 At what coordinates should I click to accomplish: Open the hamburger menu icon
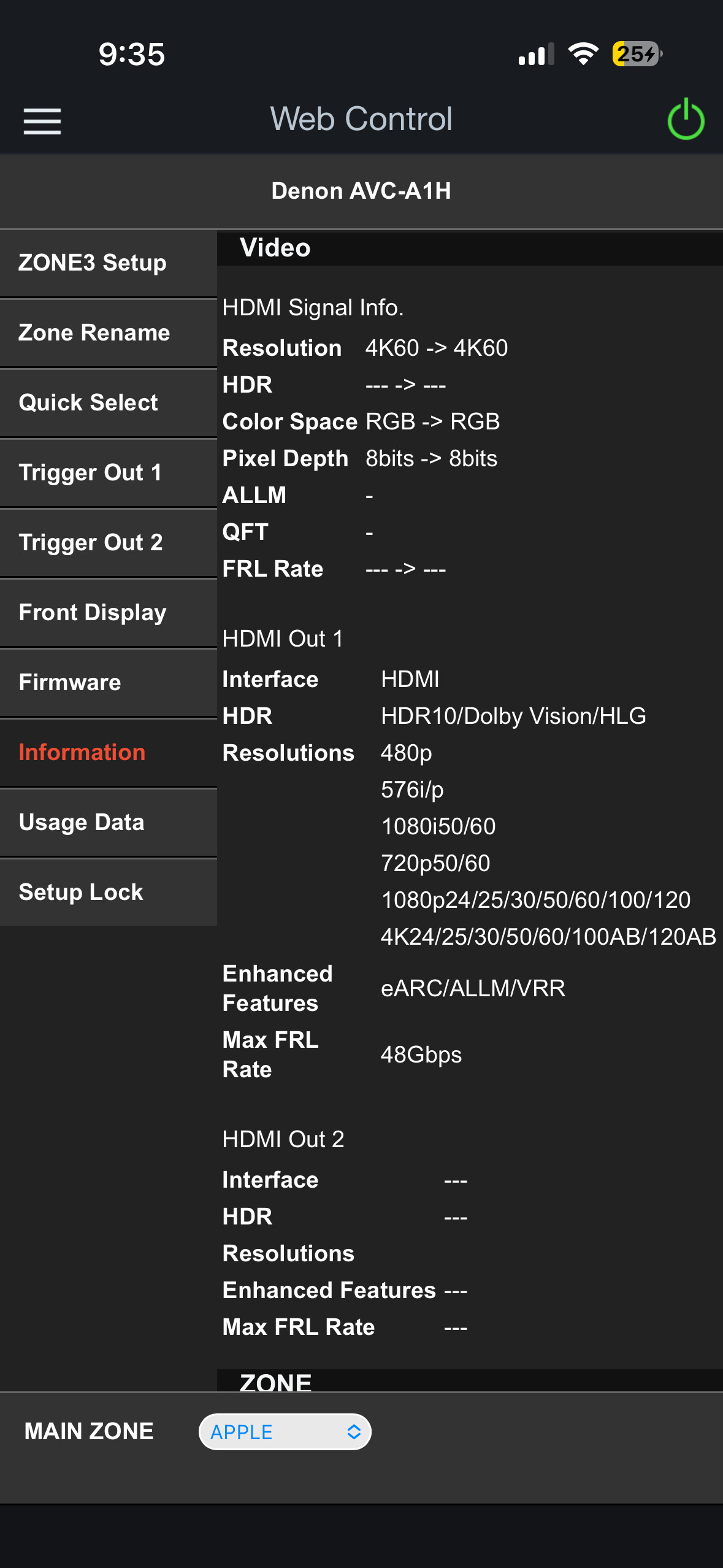pyautogui.click(x=42, y=121)
